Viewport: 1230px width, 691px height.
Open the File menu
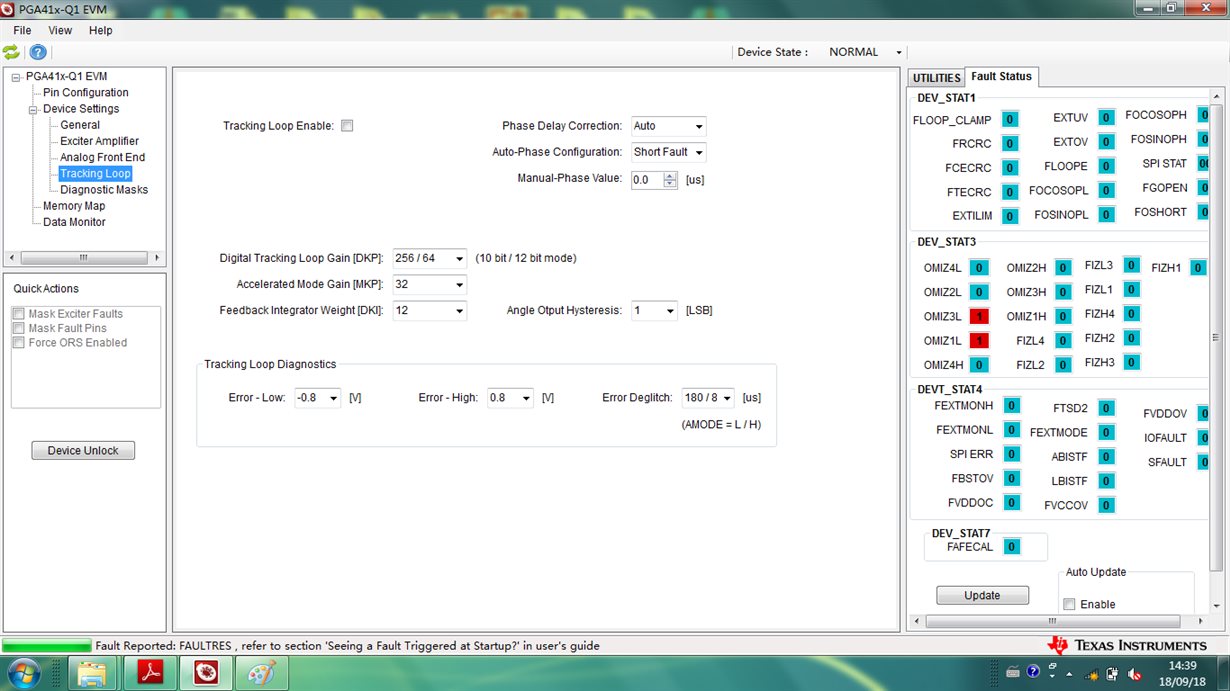point(22,31)
